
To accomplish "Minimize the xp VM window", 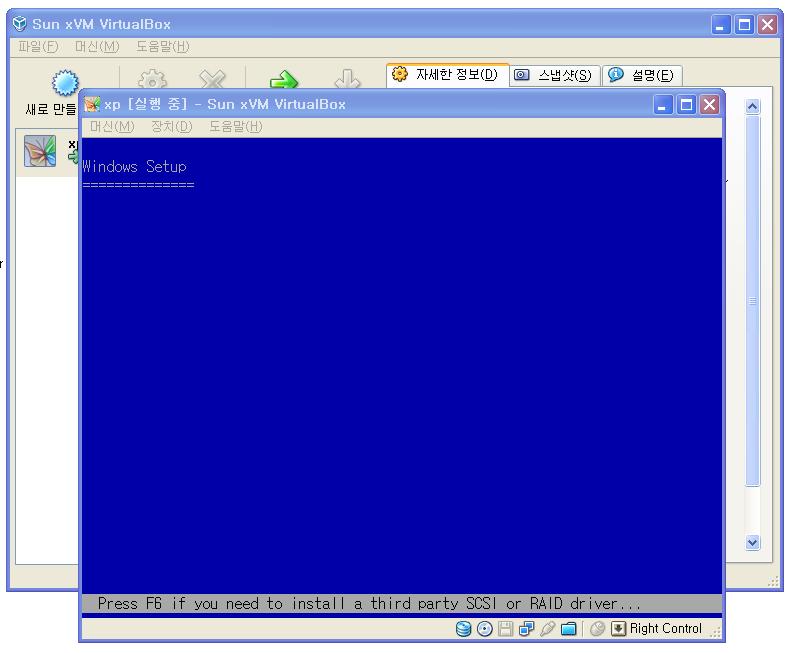I will 662,105.
